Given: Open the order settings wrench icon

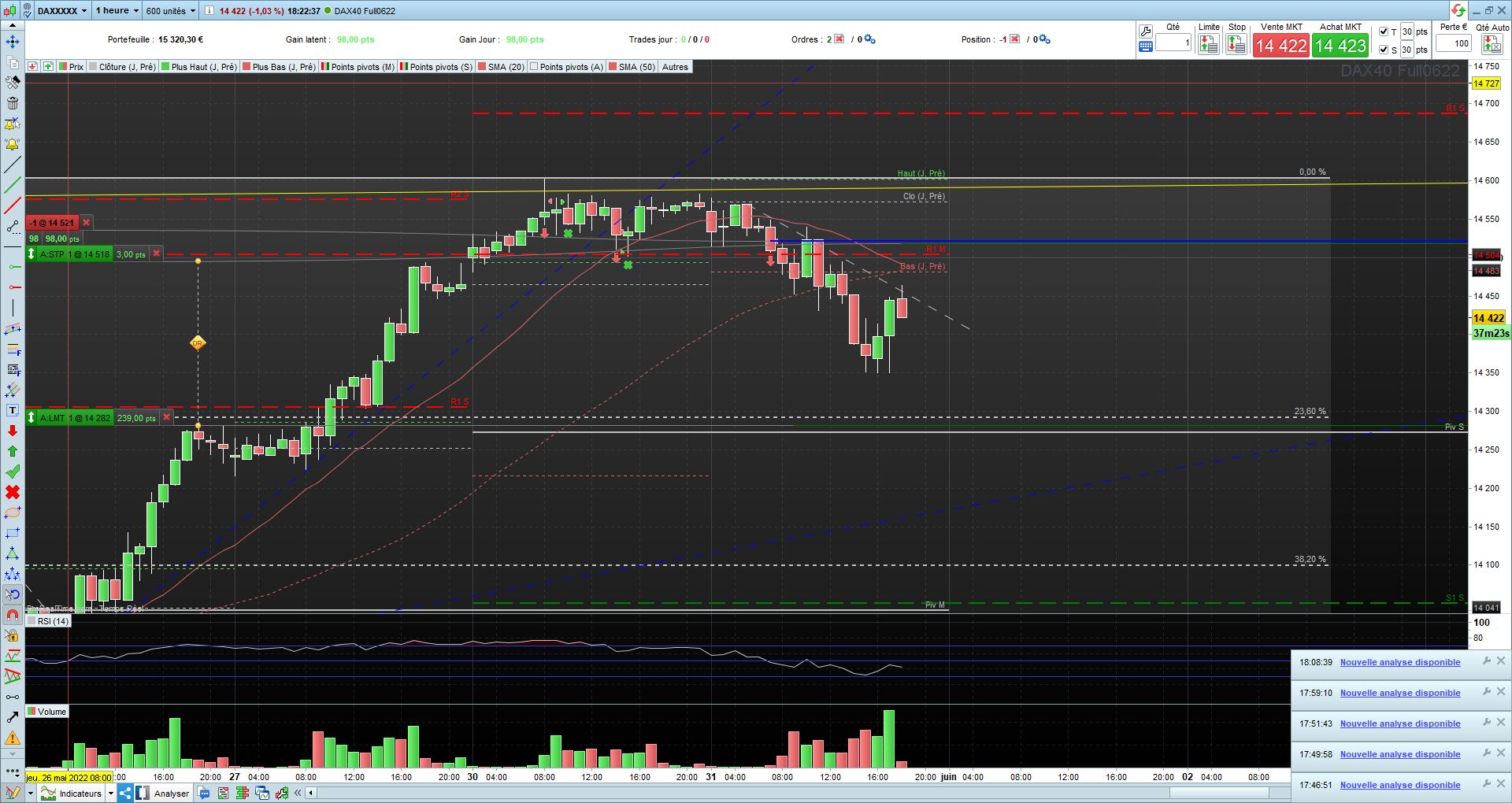Looking at the screenshot, I should click(x=1146, y=31).
